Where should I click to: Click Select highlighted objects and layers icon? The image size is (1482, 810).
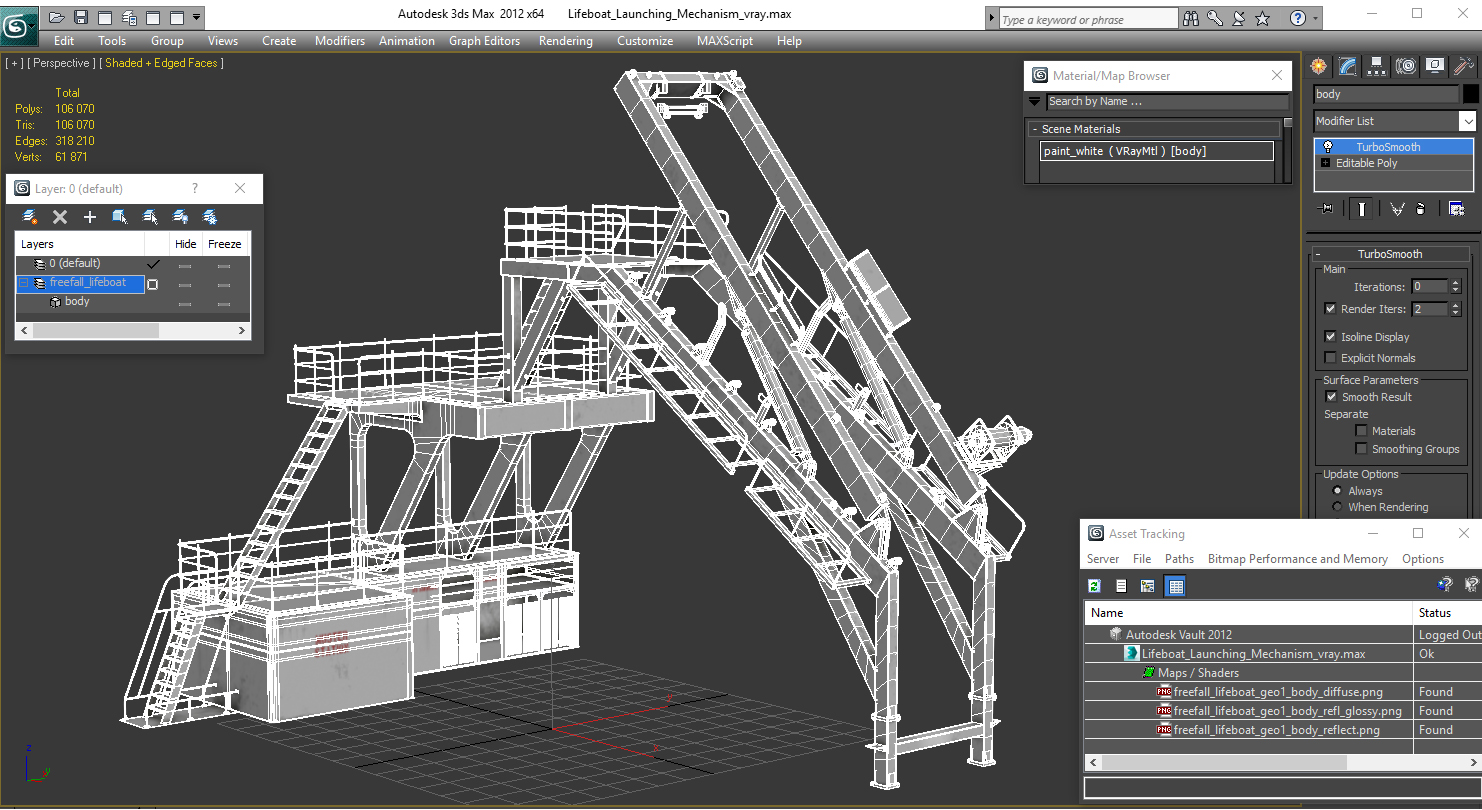[x=120, y=217]
